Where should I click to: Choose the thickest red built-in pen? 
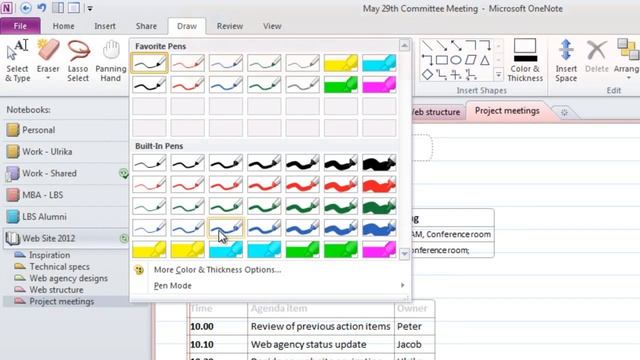tap(379, 184)
